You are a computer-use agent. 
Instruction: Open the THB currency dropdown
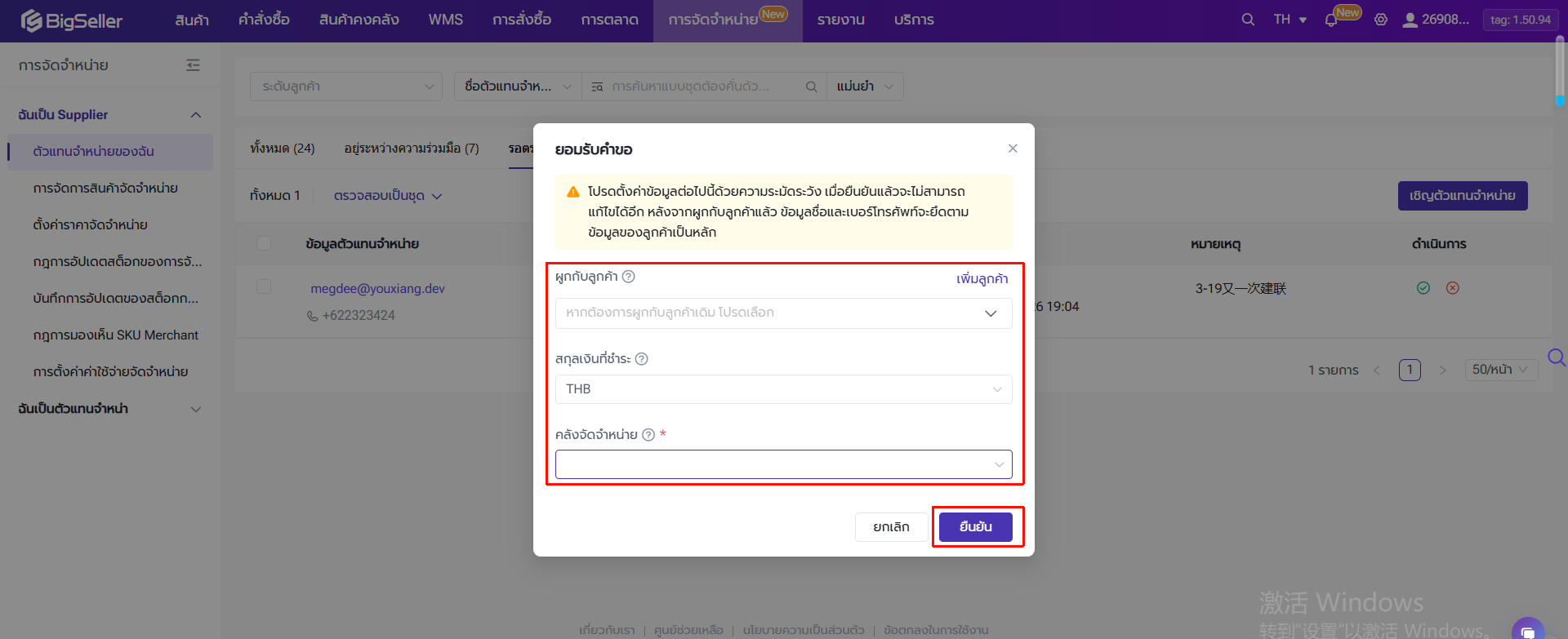(x=783, y=389)
